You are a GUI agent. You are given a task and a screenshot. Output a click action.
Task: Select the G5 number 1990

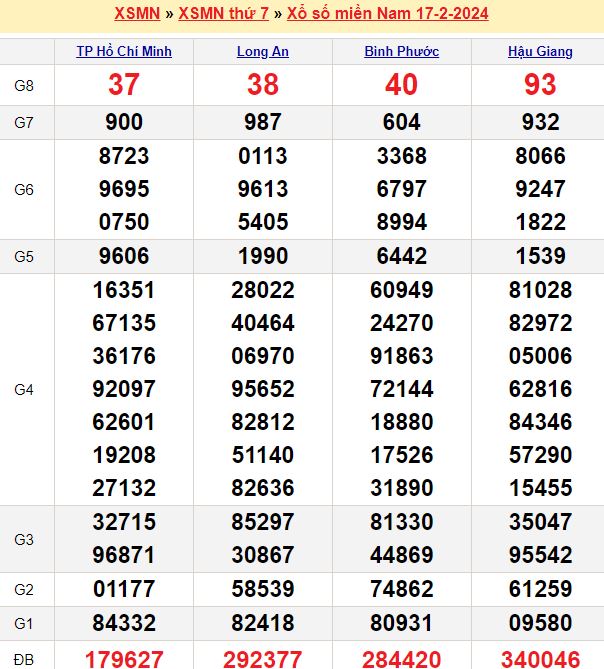click(263, 257)
